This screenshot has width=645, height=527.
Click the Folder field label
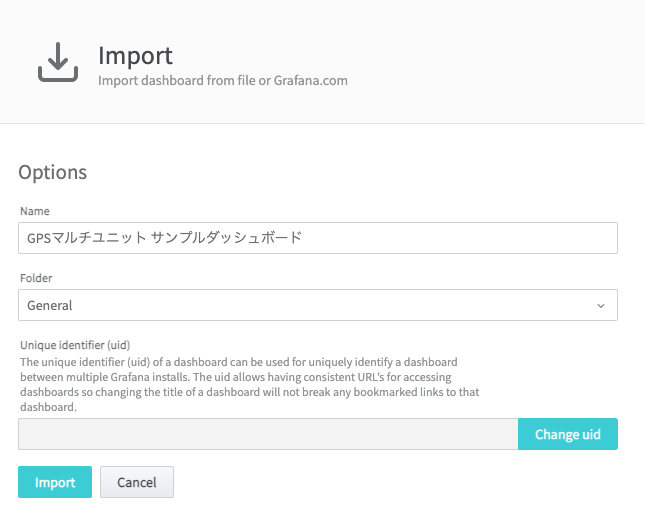[36, 278]
